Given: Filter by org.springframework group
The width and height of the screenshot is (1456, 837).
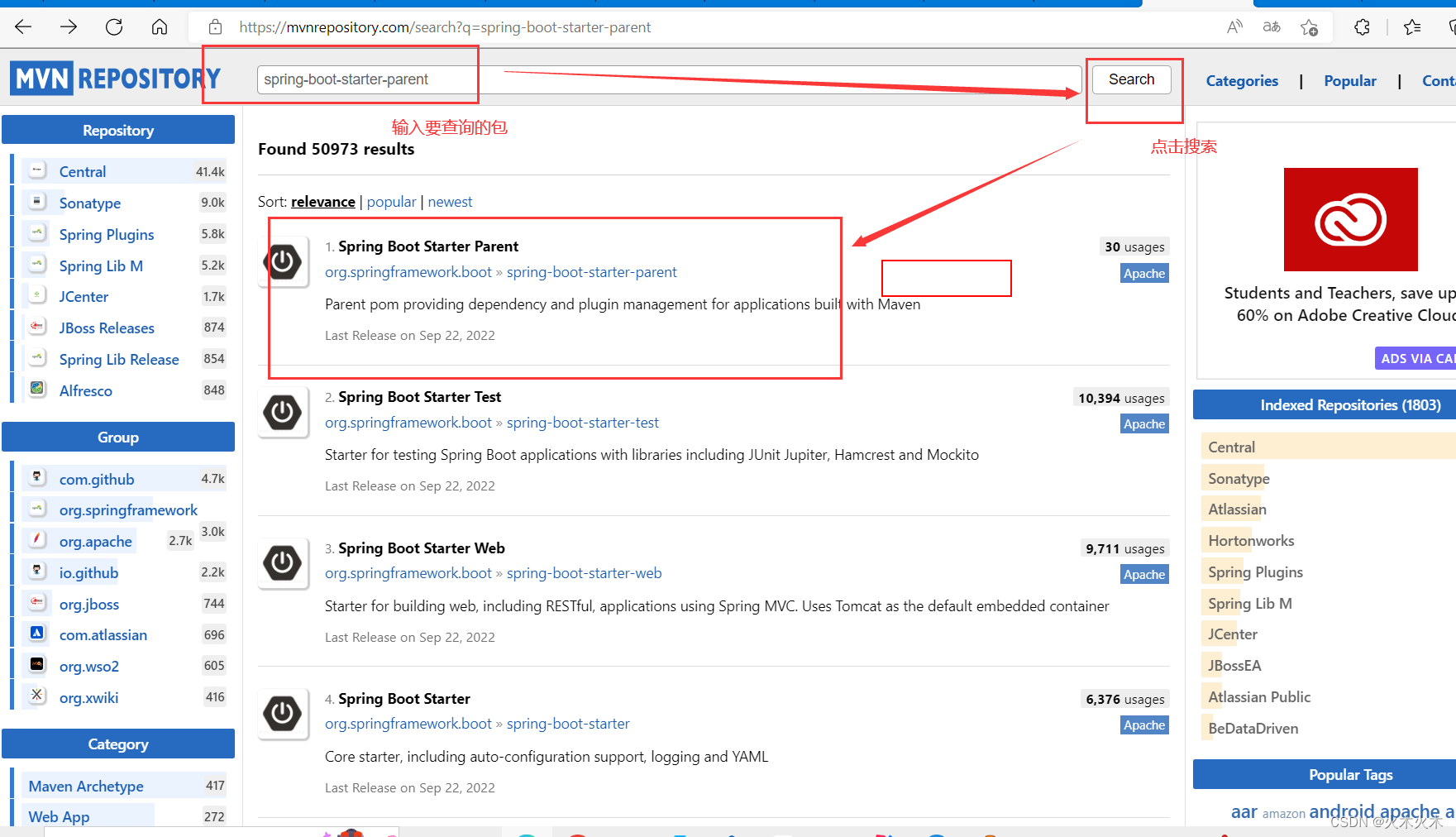Looking at the screenshot, I should [x=128, y=510].
